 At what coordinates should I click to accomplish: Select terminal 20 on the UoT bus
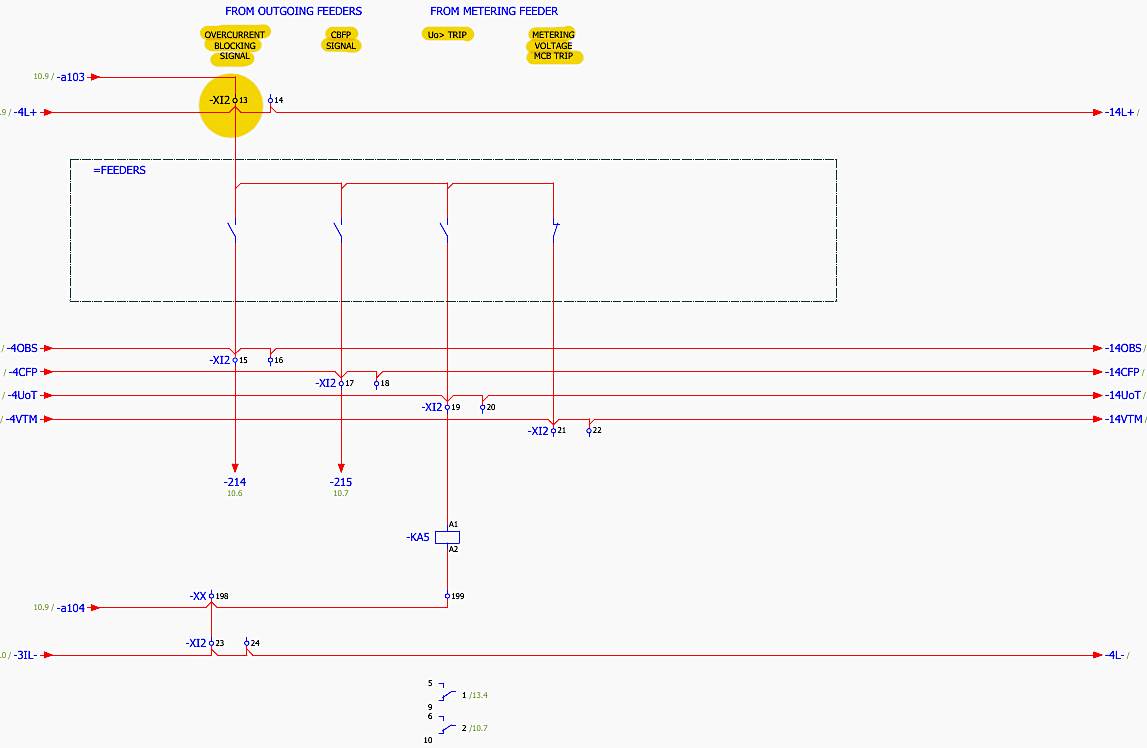point(483,407)
